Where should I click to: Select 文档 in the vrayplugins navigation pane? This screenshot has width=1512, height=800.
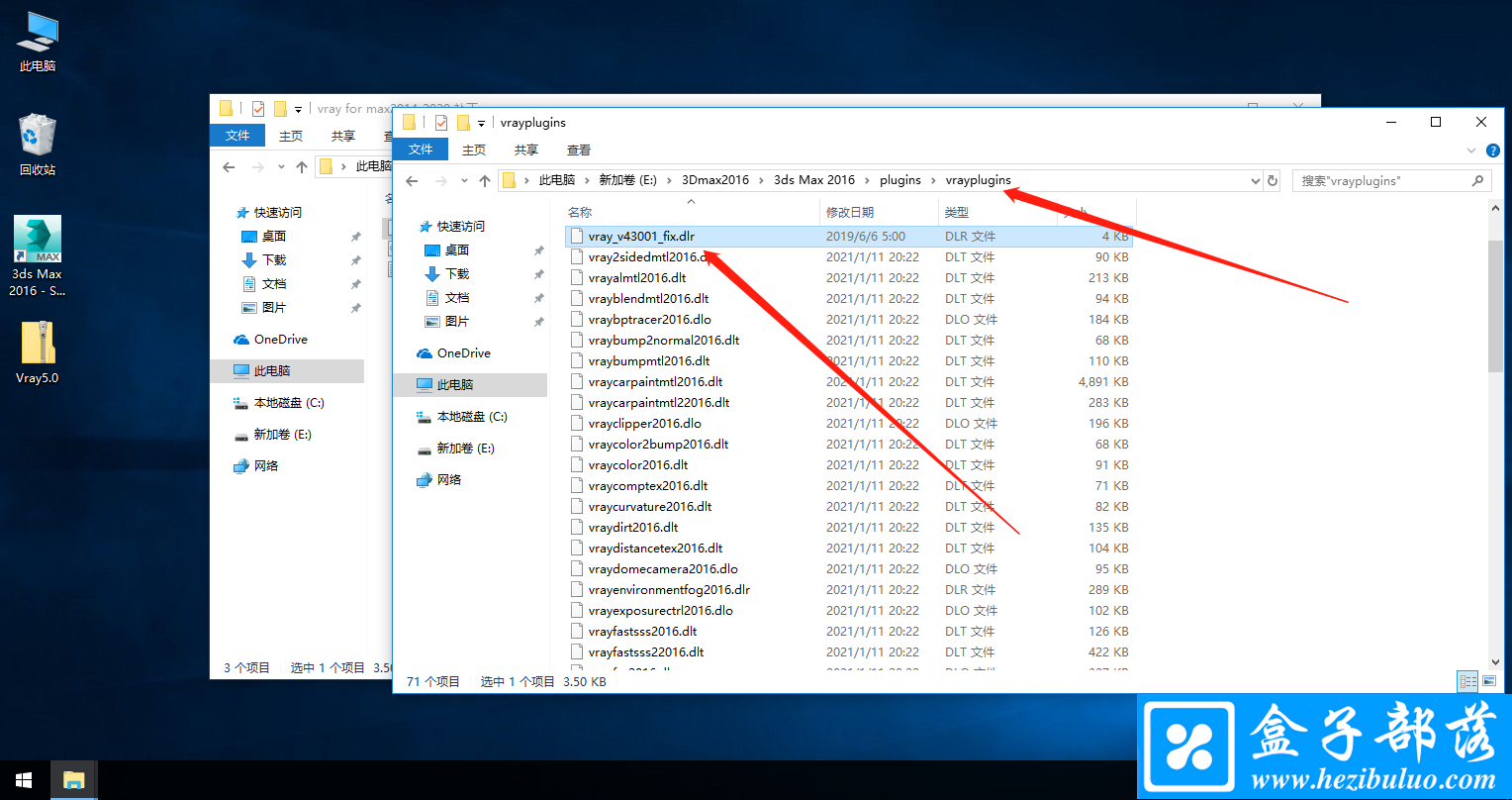click(457, 297)
